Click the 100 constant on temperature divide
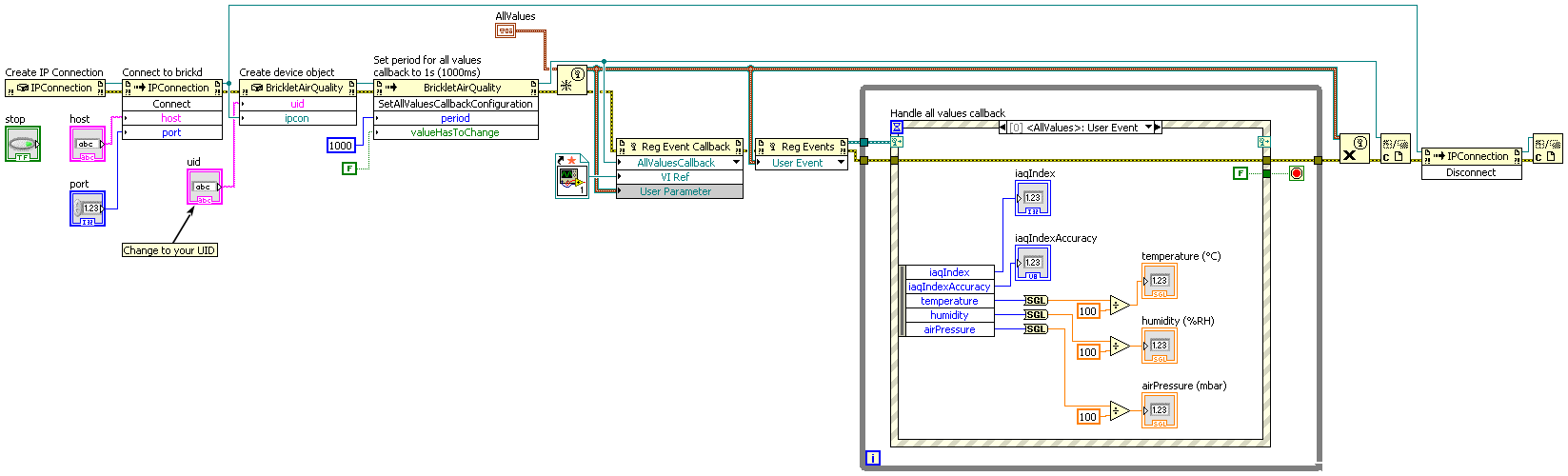 pos(1088,311)
